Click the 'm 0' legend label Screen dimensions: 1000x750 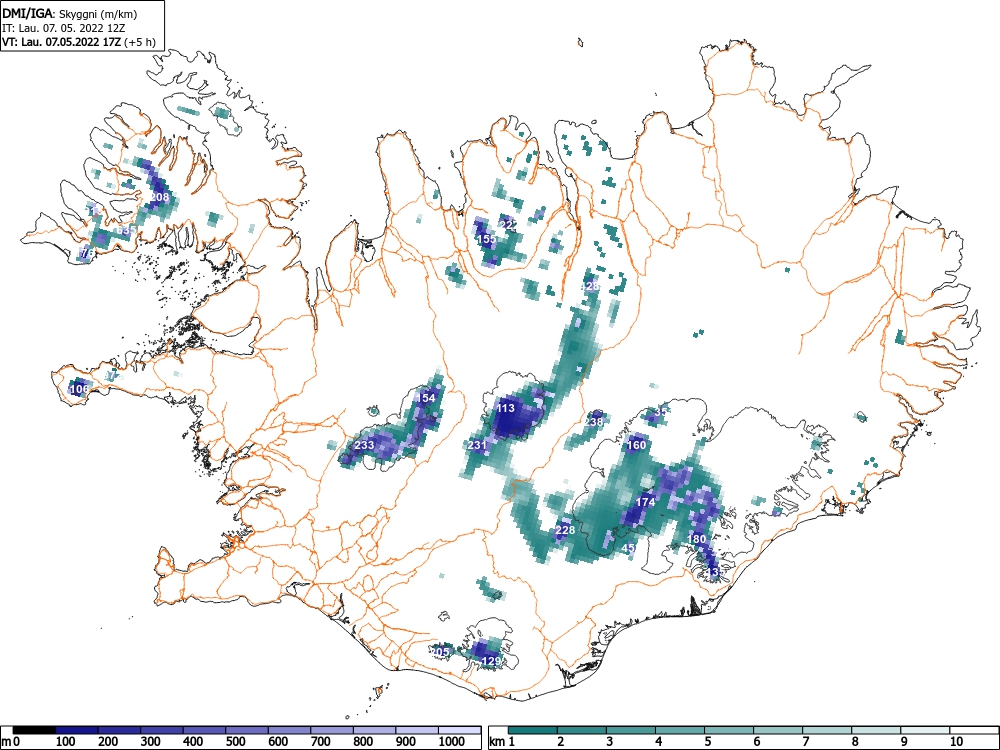(11, 742)
